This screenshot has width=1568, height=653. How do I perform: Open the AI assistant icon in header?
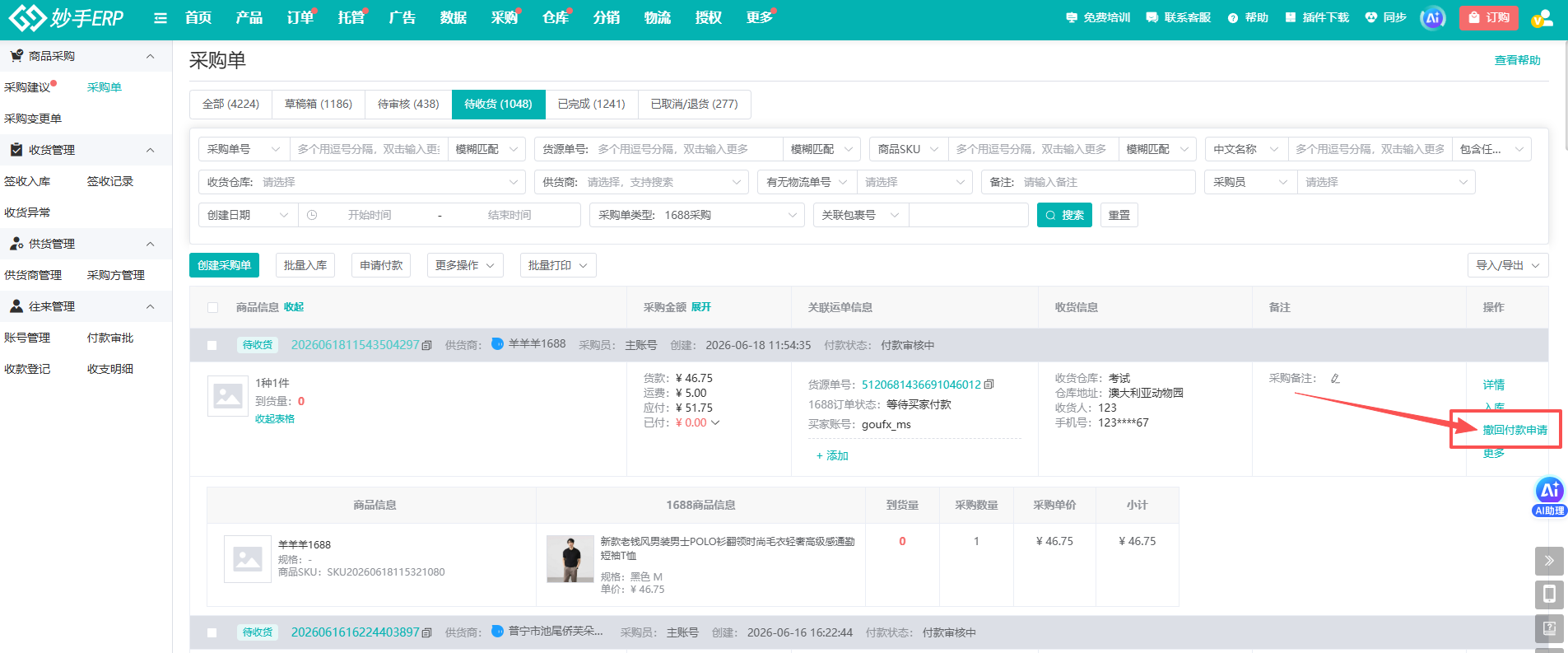pos(1433,17)
